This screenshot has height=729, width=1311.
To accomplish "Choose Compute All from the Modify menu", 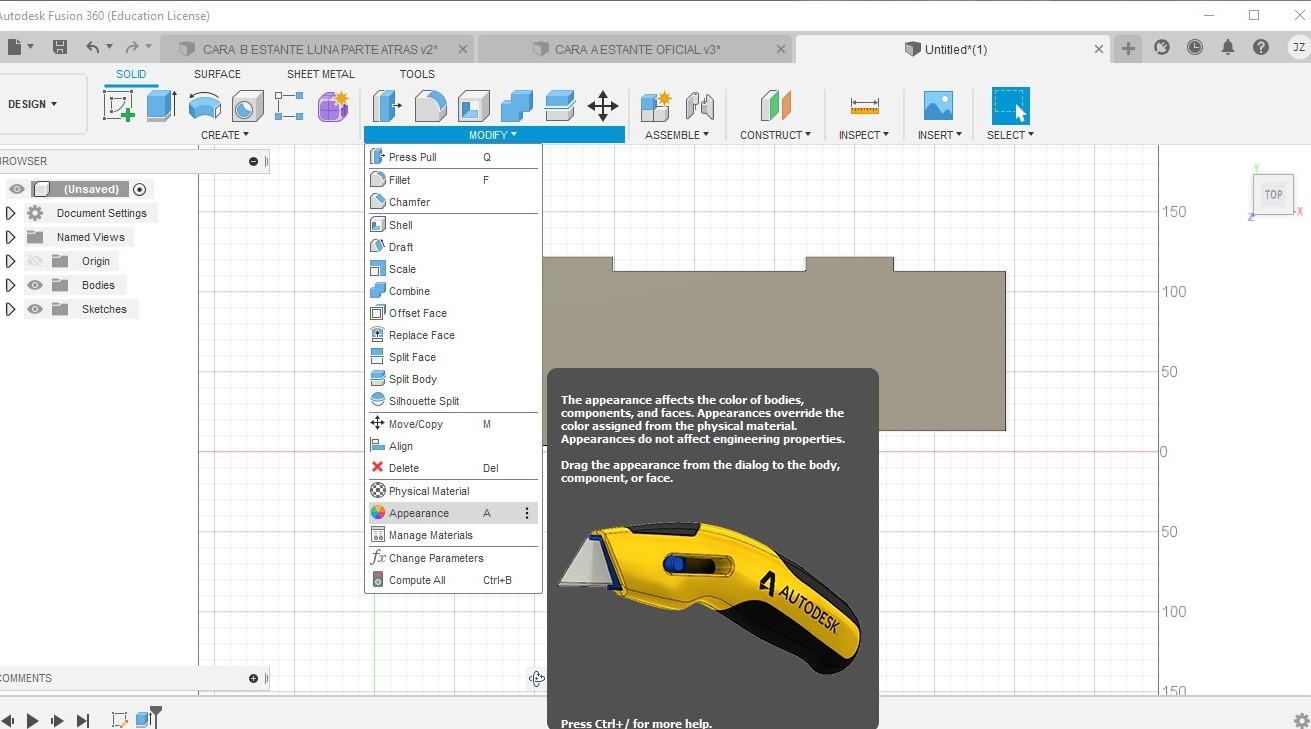I will click(453, 580).
